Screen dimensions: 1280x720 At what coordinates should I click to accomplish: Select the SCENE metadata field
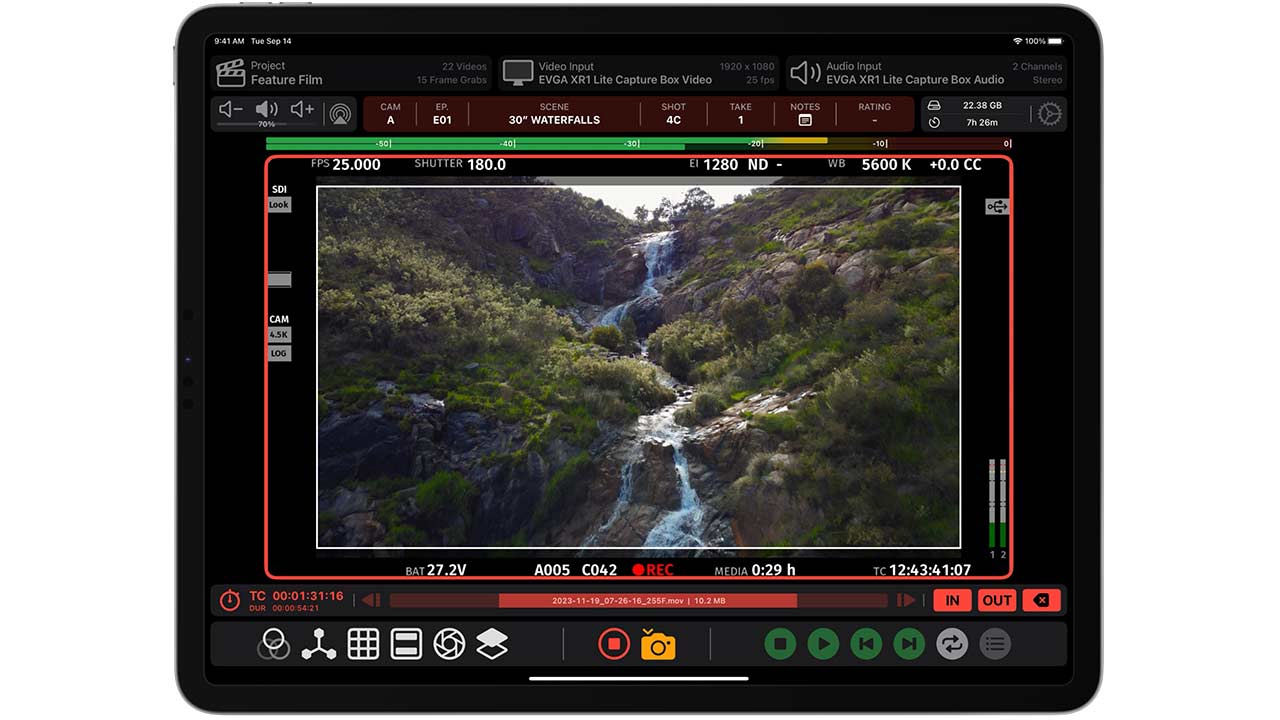554,114
